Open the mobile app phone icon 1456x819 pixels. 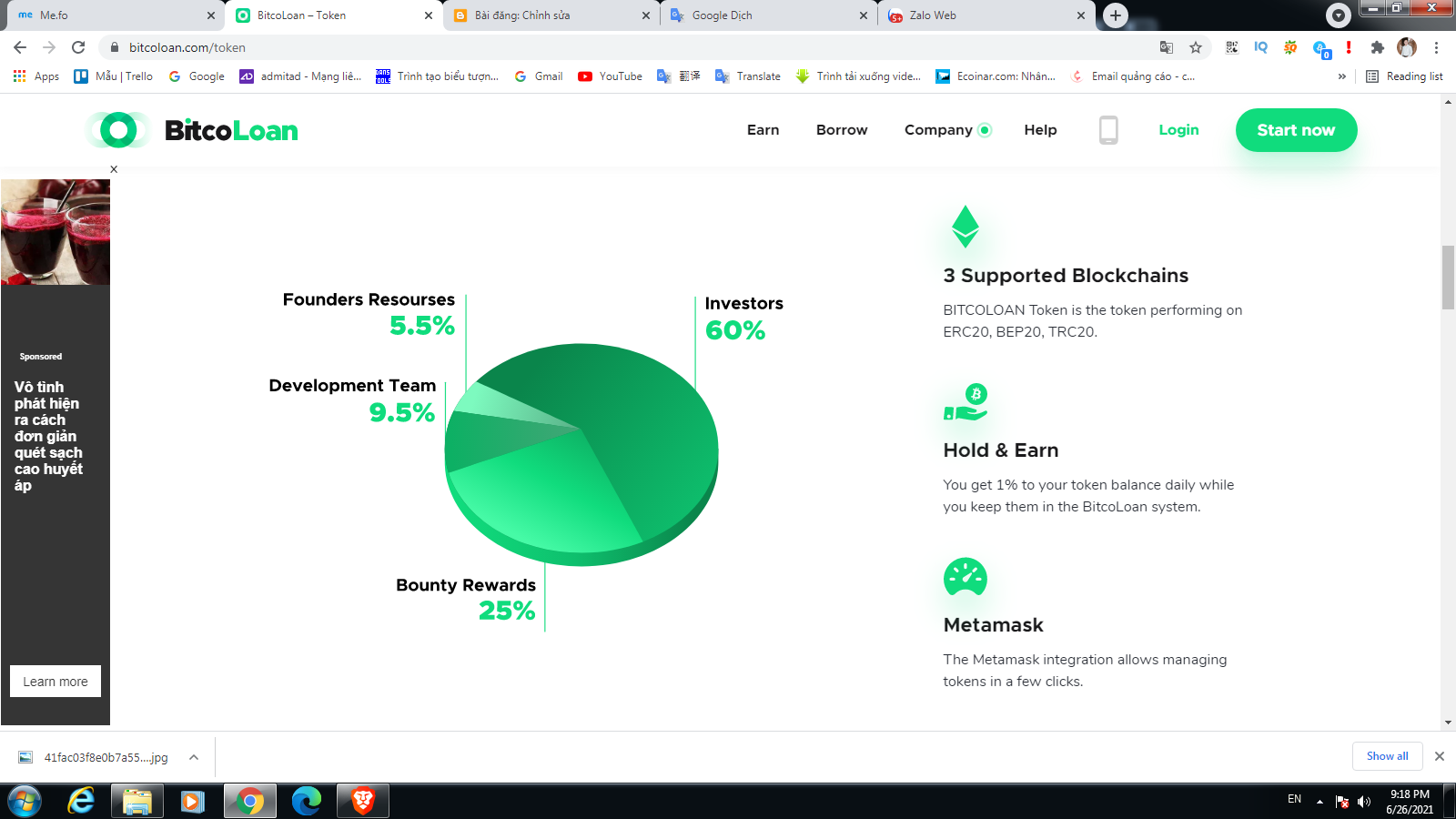[1107, 130]
